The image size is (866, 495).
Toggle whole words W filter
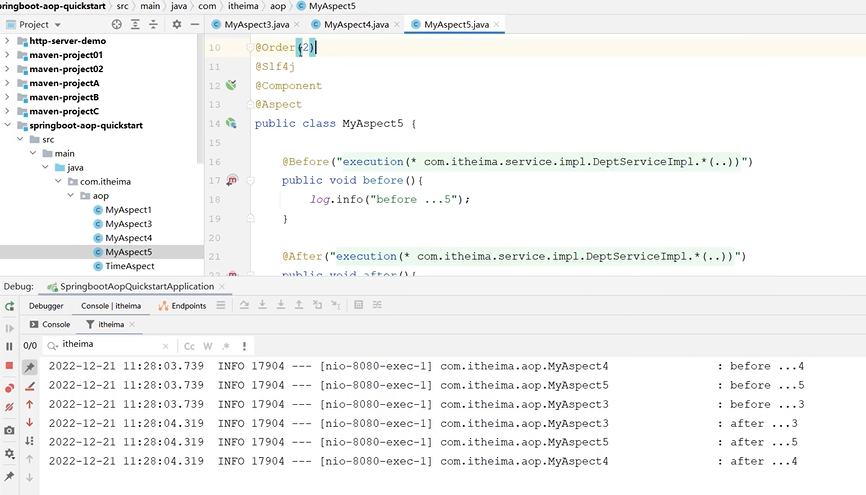point(208,346)
